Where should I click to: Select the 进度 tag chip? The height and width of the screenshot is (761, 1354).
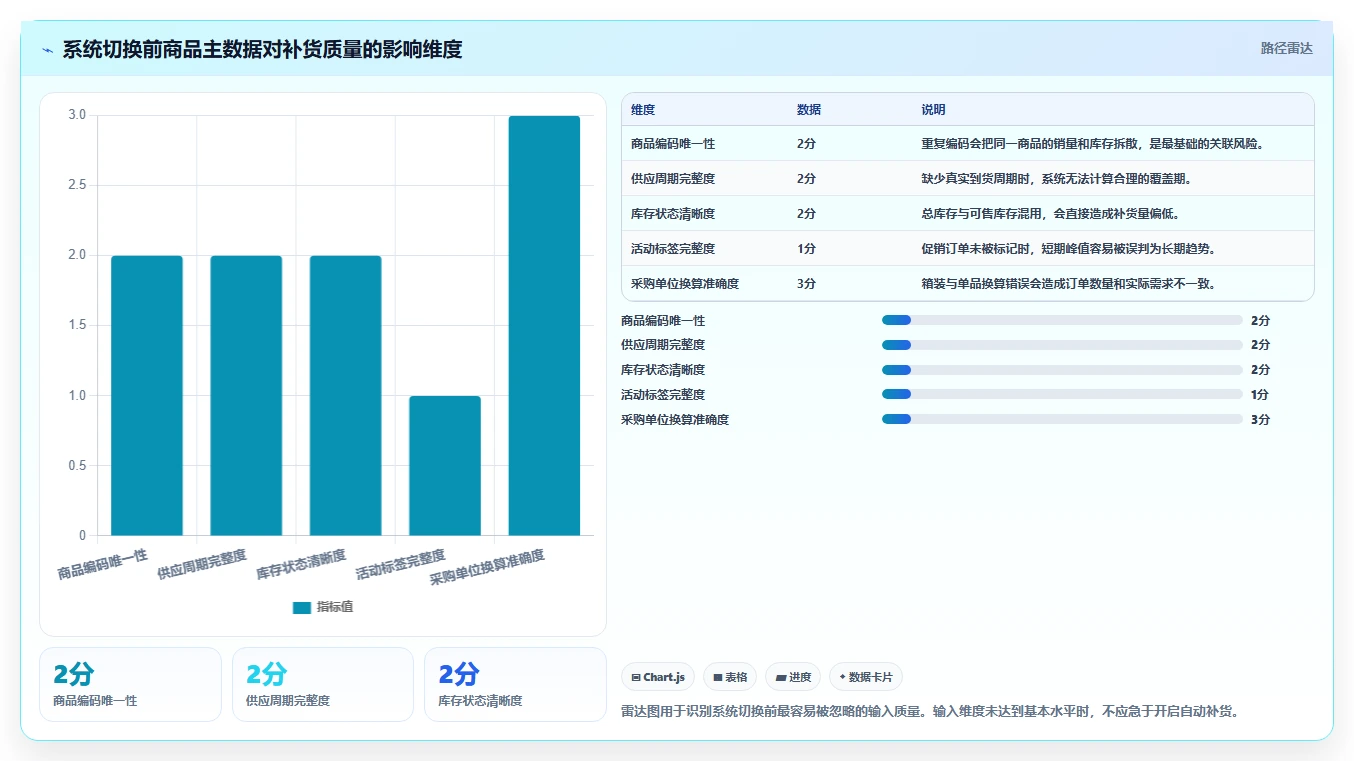(x=793, y=677)
